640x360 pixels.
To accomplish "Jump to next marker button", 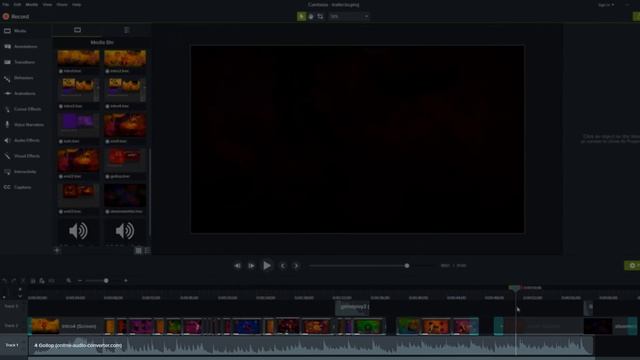I will (x=296, y=266).
